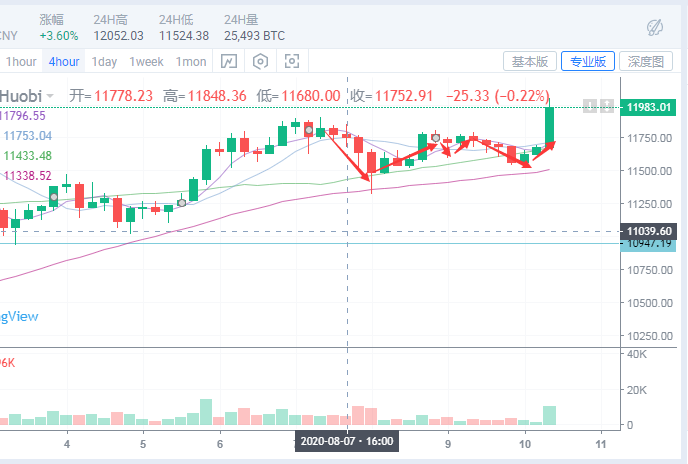Open the chart indicators icon

point(228,61)
